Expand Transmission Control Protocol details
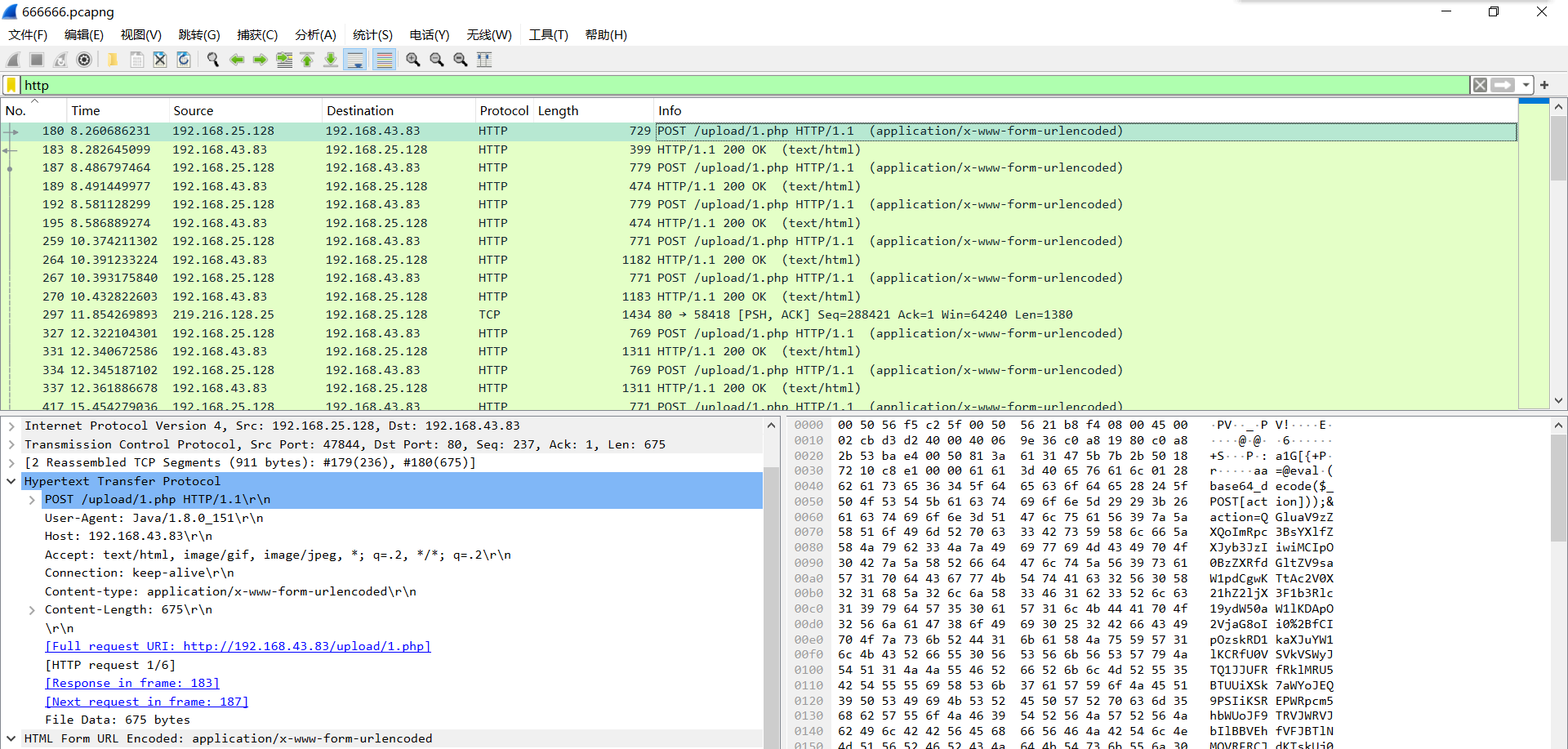This screenshot has height=749, width=1568. (11, 444)
